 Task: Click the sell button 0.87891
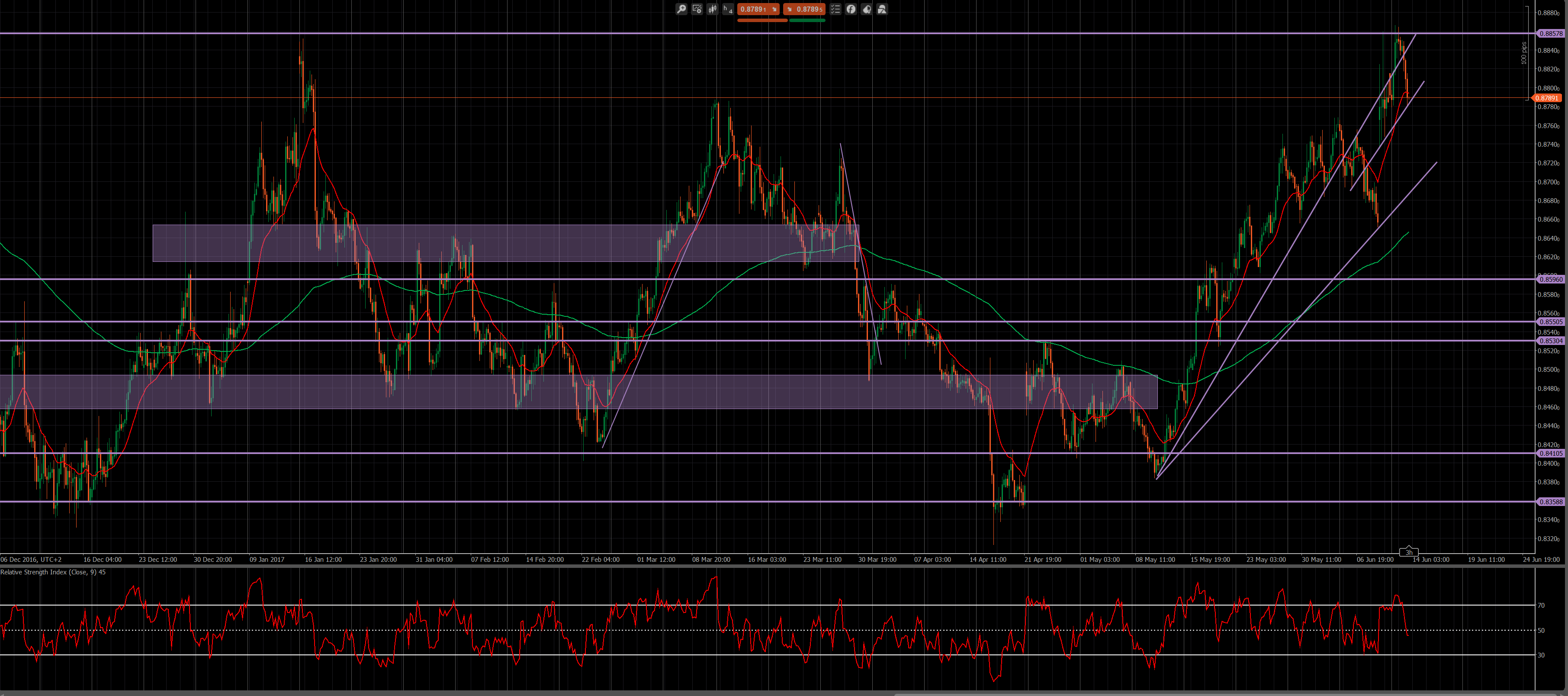point(758,9)
